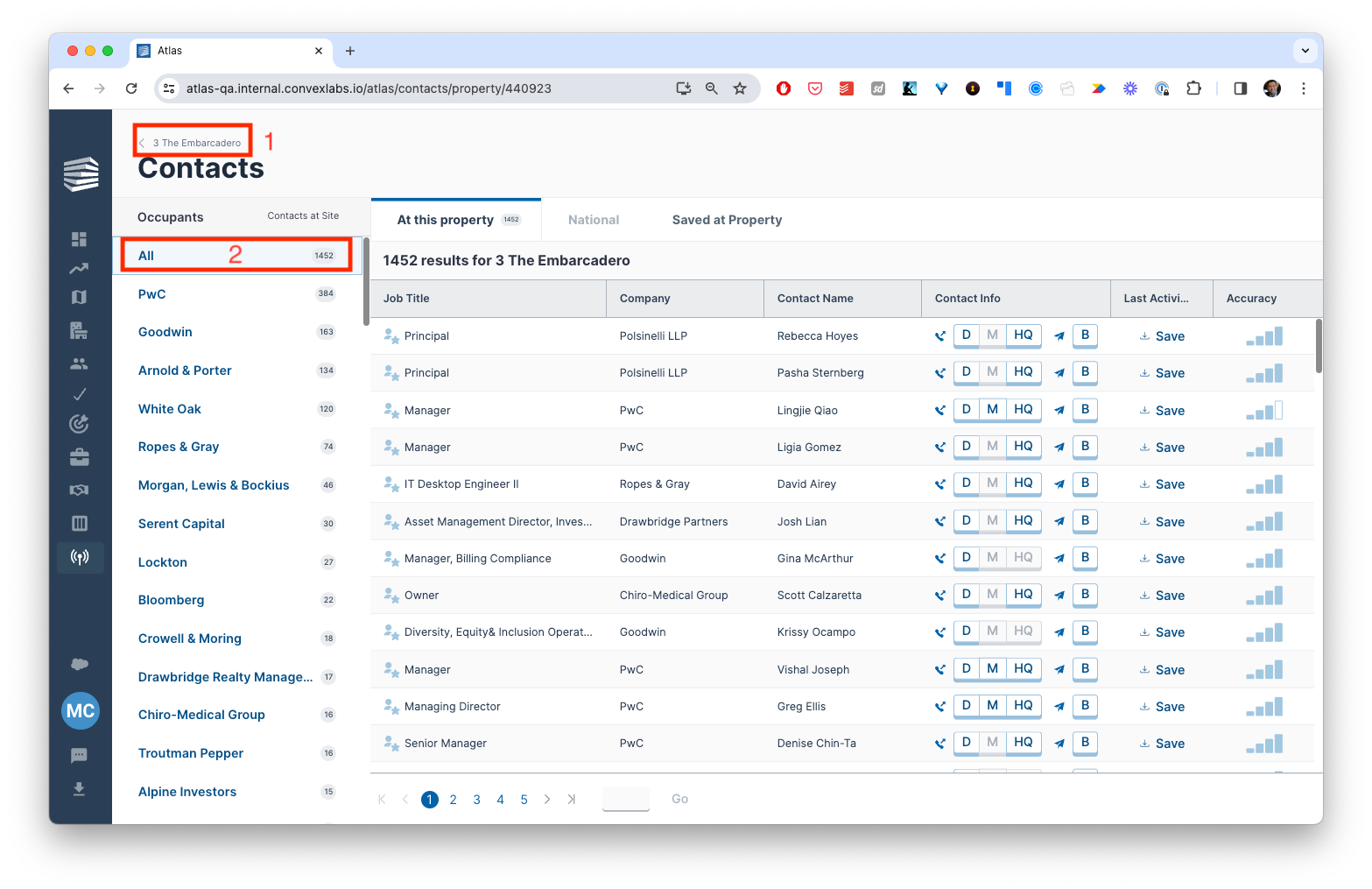The width and height of the screenshot is (1372, 889).
Task: Save the contact Josh Lian
Action: coord(1162,522)
